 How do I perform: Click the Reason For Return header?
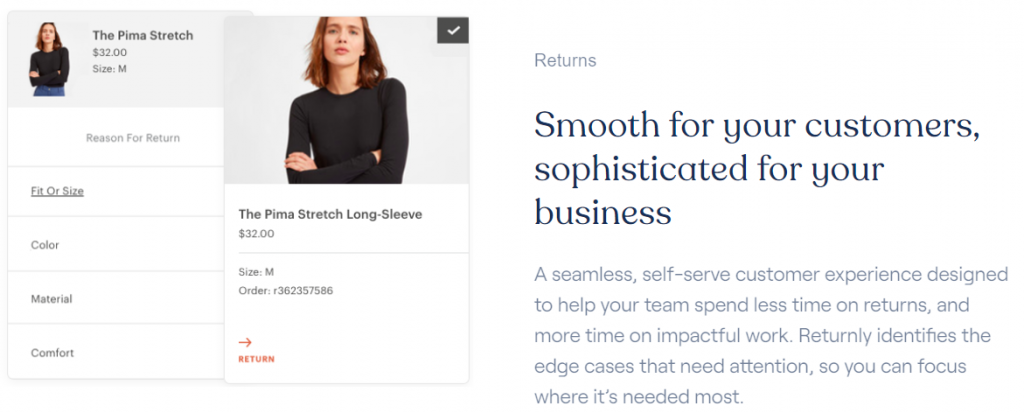133,138
